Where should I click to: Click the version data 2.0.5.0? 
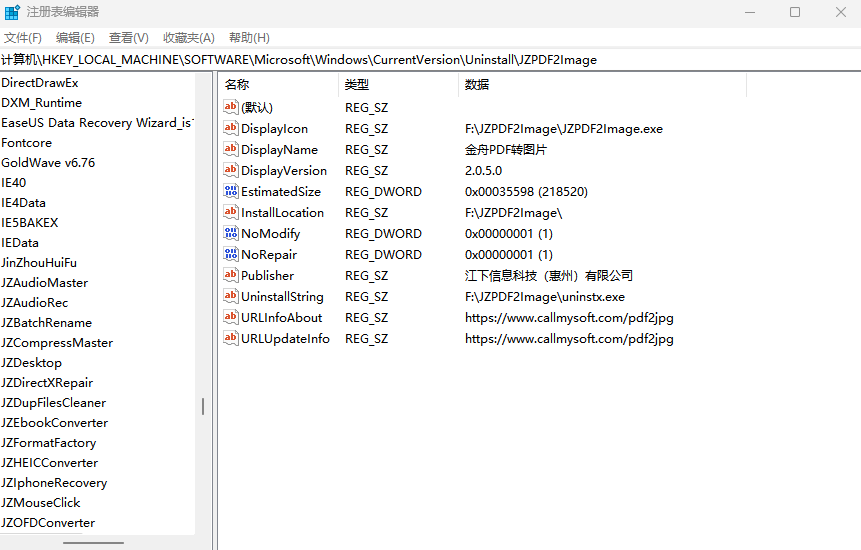tap(483, 171)
